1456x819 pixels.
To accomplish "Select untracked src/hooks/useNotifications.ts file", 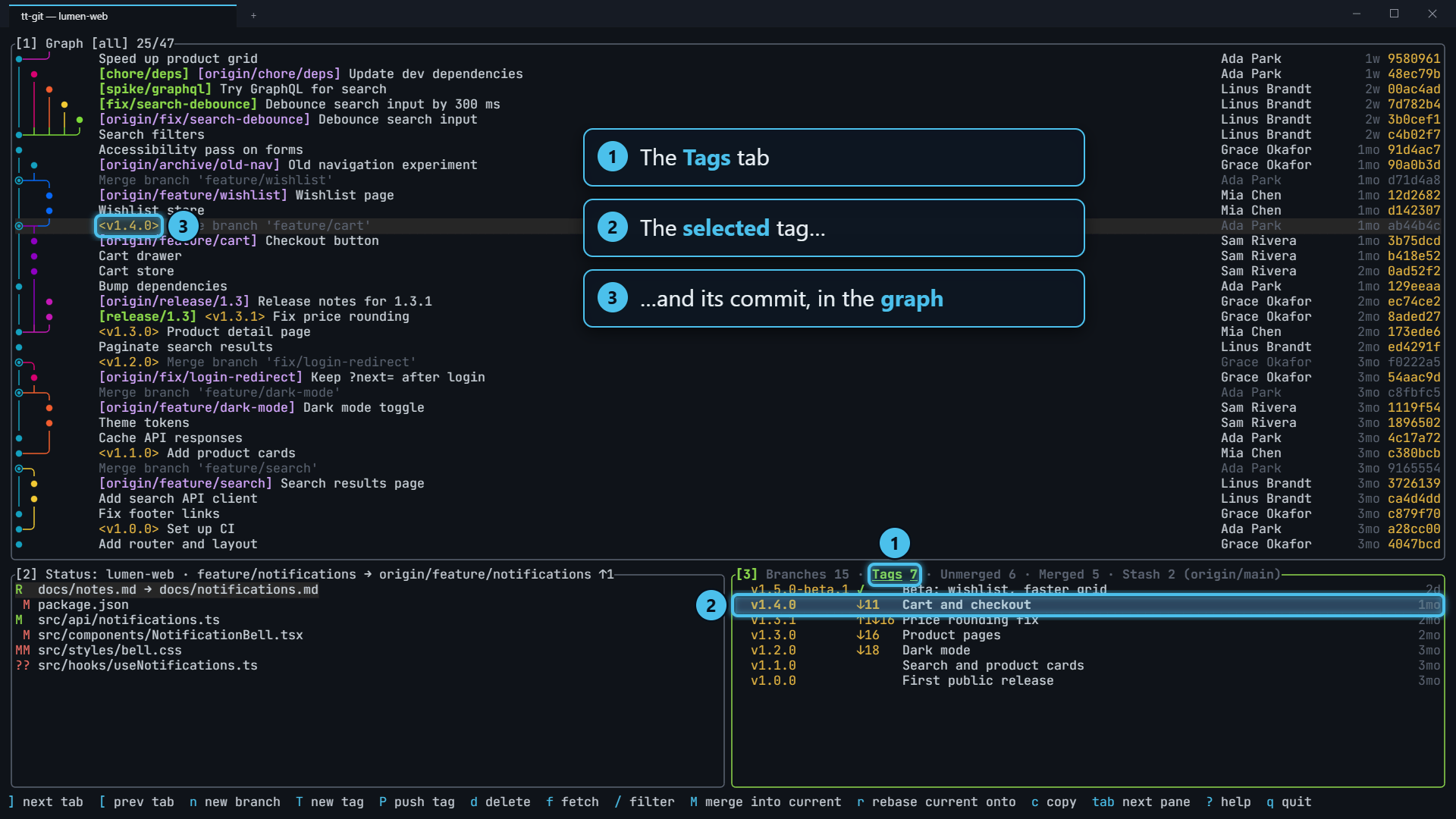I will [x=368, y=666].
